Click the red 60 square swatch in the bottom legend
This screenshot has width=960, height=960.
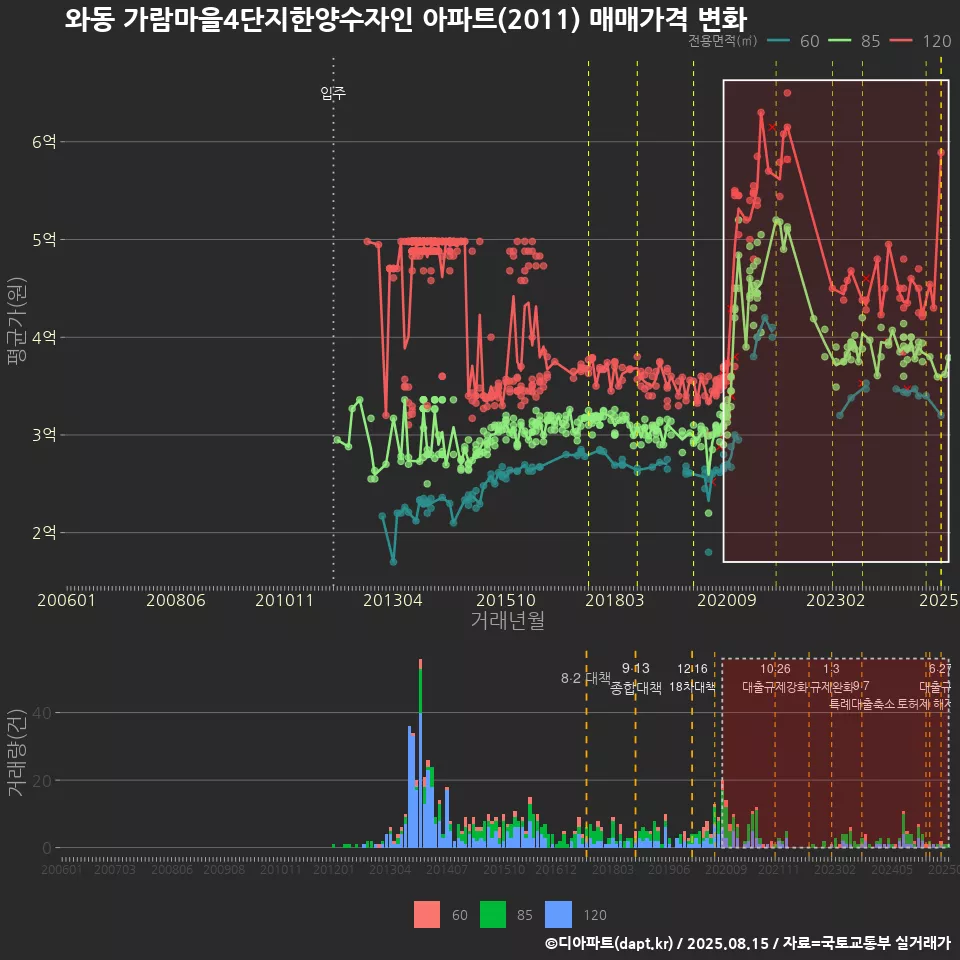tap(427, 915)
